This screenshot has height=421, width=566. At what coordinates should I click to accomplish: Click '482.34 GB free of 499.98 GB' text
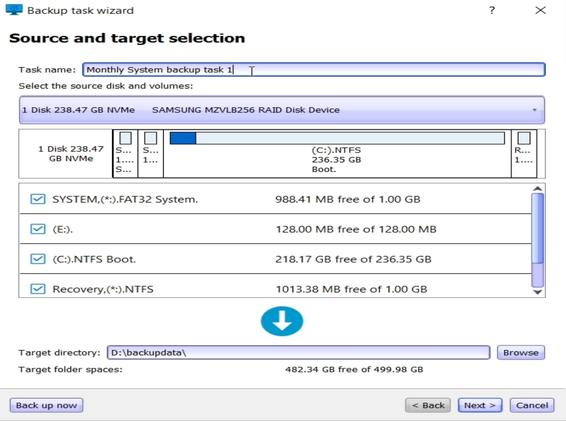point(354,369)
